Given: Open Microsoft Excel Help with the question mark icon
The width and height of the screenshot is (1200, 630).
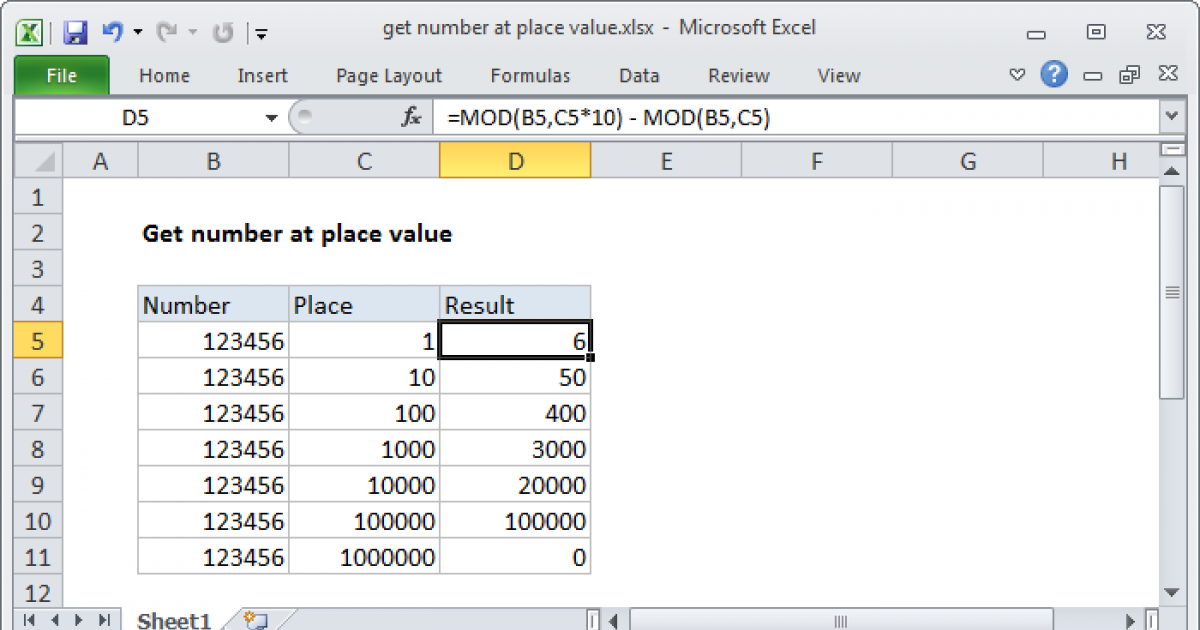Looking at the screenshot, I should click(1054, 75).
